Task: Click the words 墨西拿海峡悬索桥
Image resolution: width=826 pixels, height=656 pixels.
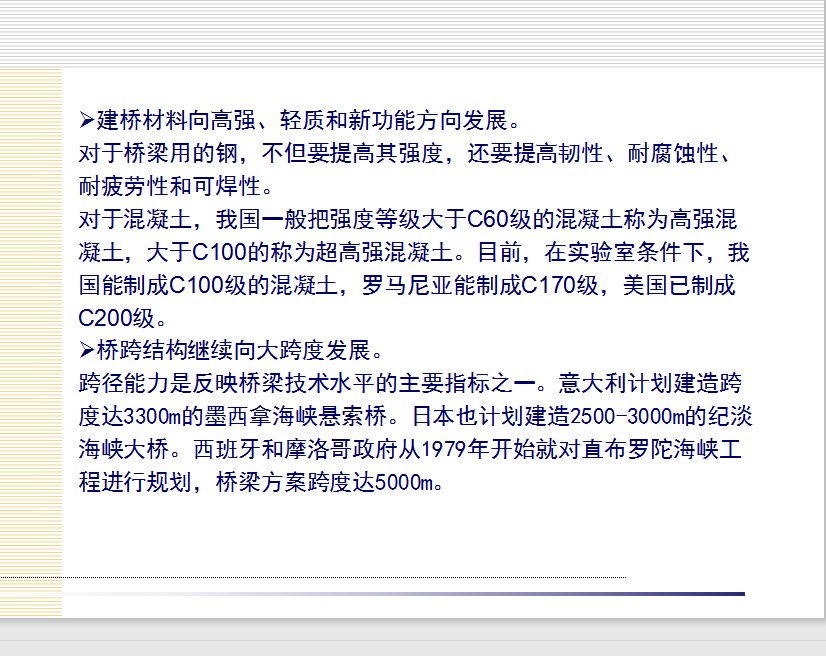Action: 296,416
